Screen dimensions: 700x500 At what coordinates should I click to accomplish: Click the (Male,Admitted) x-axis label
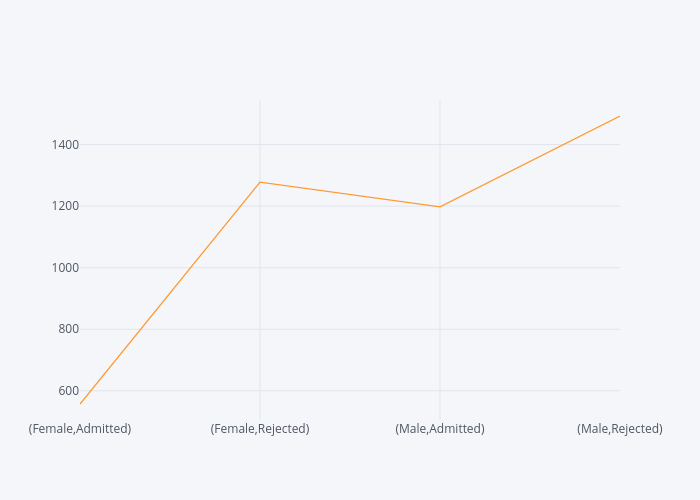(440, 429)
